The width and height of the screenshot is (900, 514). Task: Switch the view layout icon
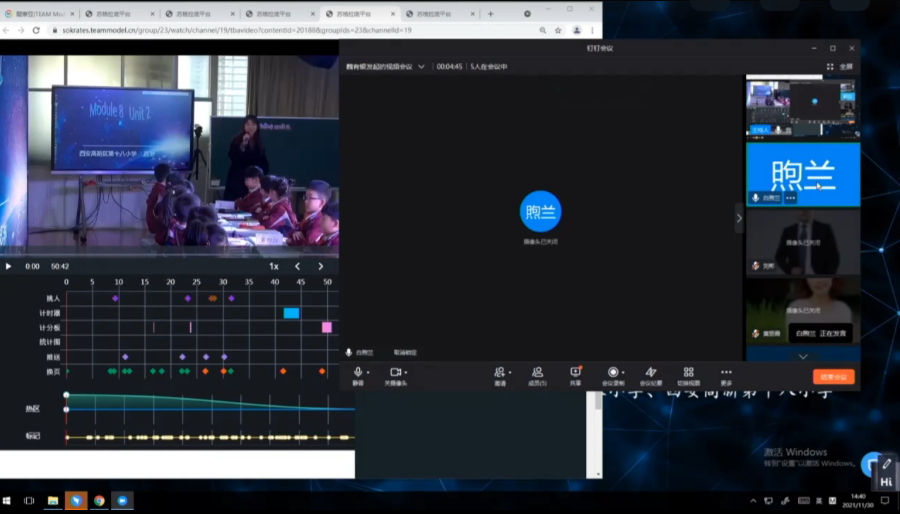click(688, 372)
